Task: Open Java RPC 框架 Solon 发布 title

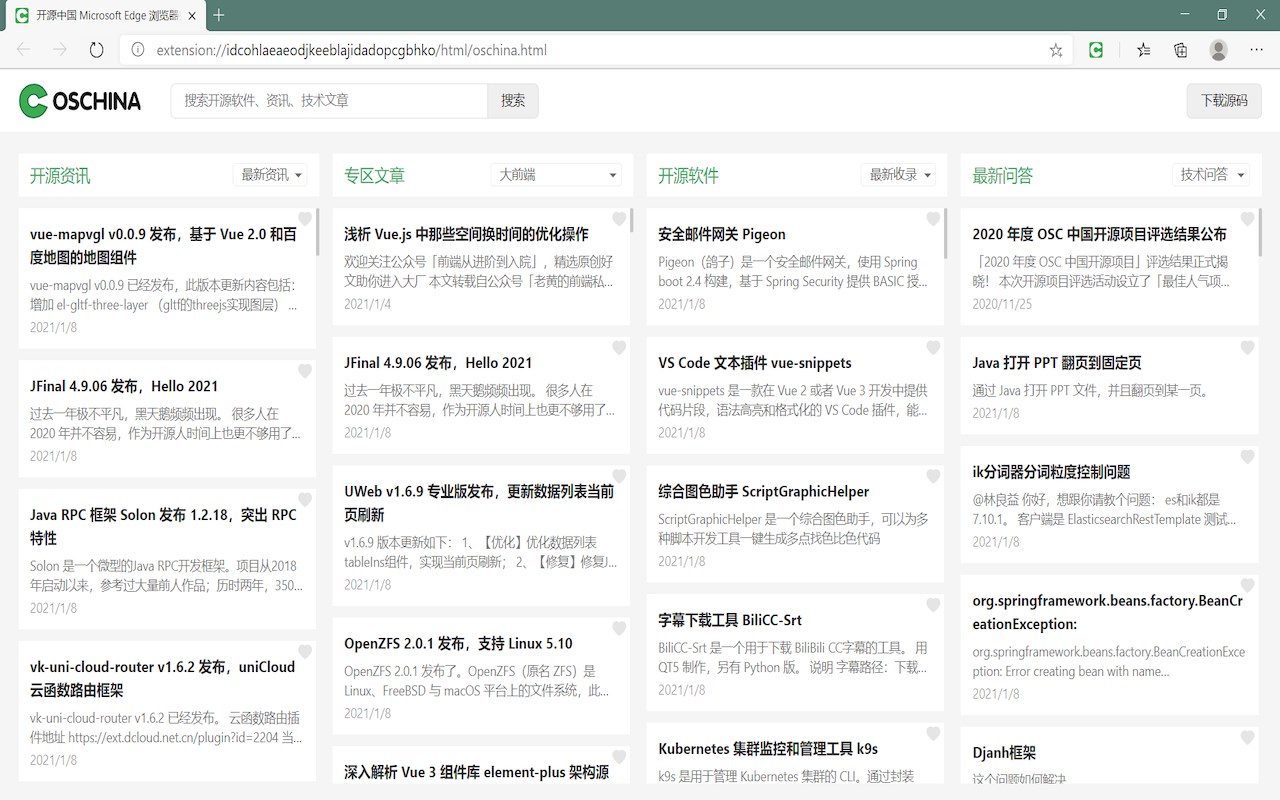Action: (x=163, y=526)
